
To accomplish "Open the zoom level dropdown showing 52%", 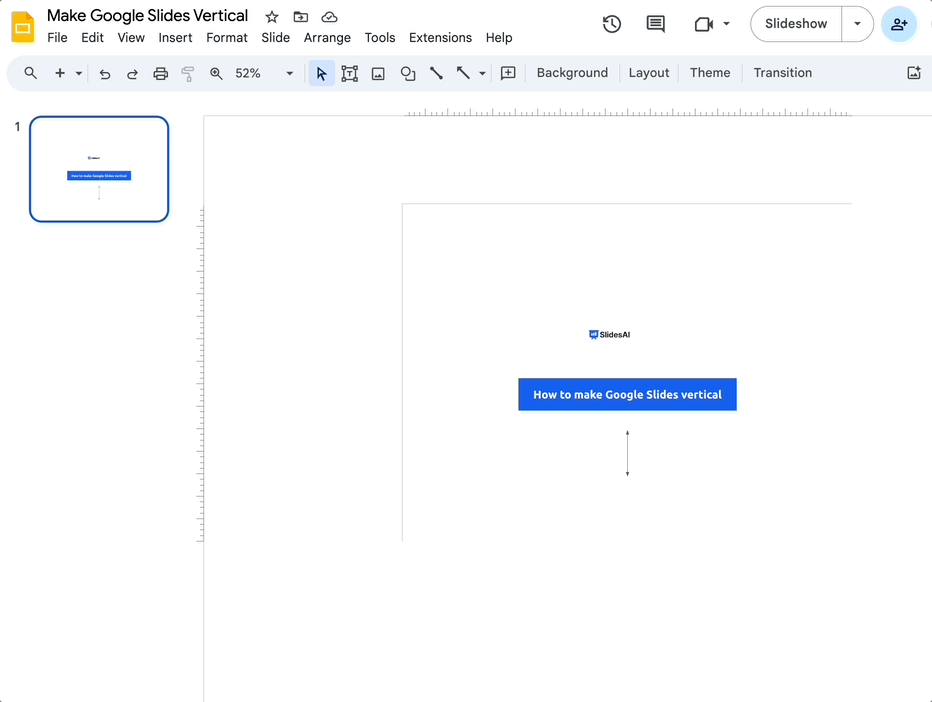I will pos(289,72).
